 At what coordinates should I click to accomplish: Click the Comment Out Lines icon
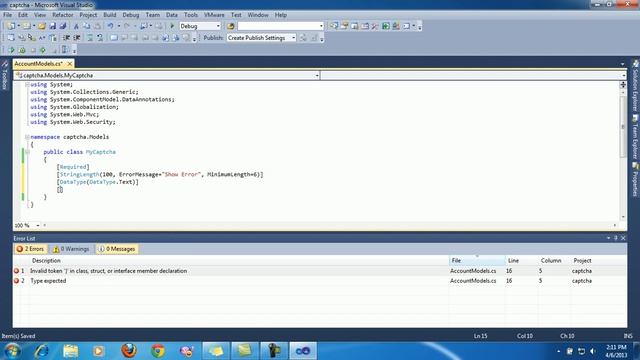point(90,38)
